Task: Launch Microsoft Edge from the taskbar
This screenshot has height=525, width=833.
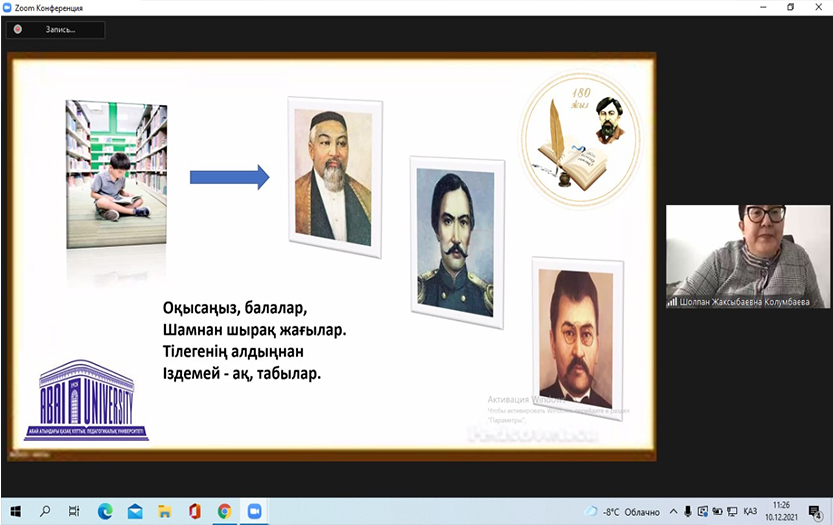Action: [105, 511]
